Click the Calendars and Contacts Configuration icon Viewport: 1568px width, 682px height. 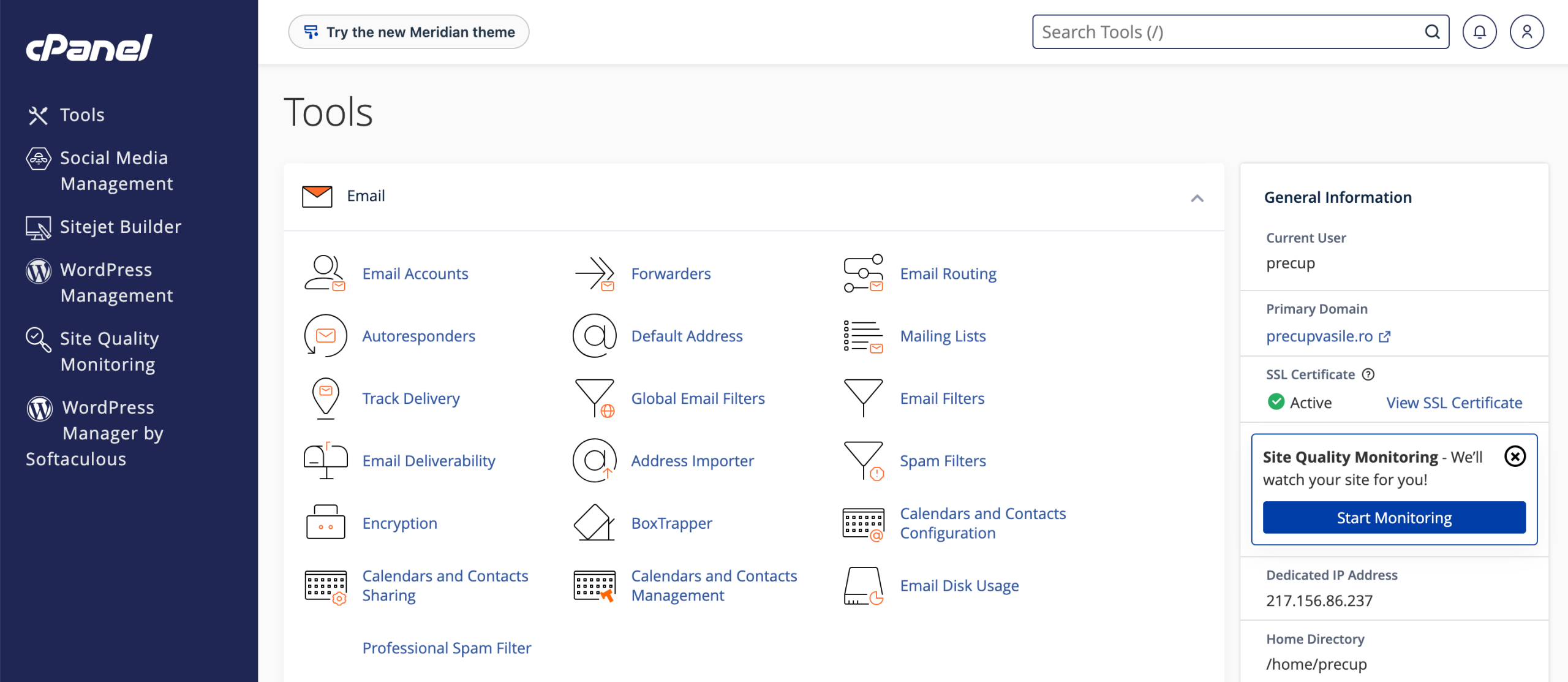(x=863, y=523)
